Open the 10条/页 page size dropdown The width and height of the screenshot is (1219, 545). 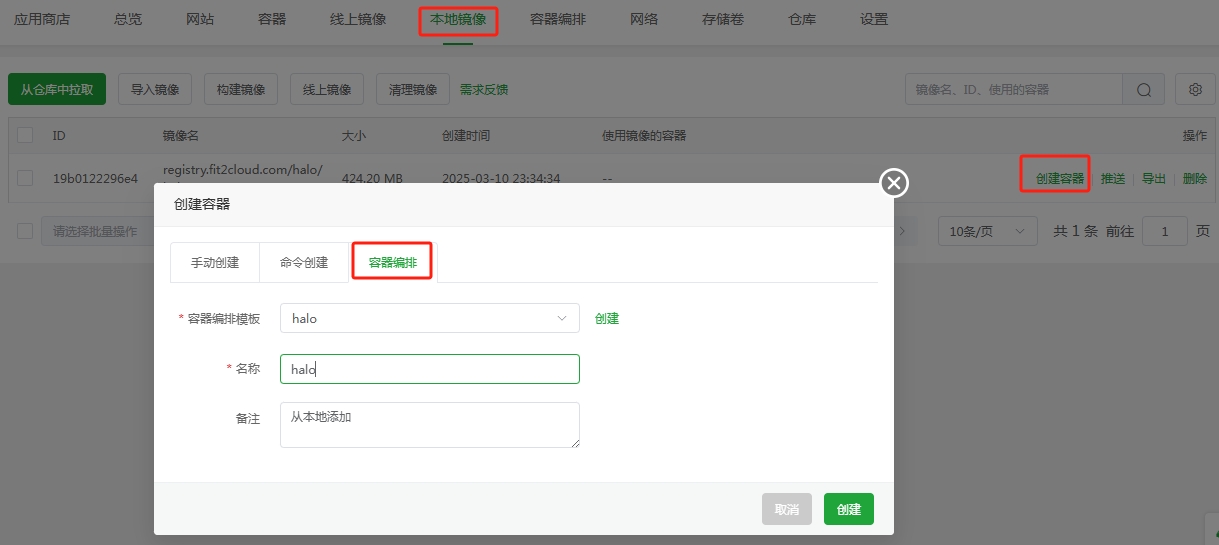[x=987, y=231]
